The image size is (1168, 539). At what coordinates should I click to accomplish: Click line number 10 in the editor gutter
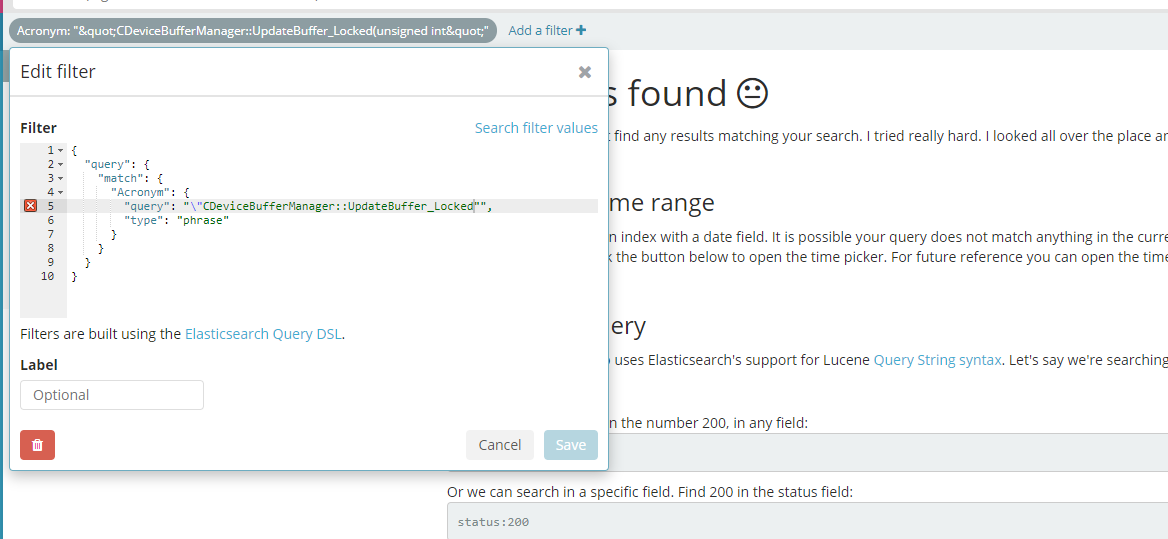click(47, 276)
